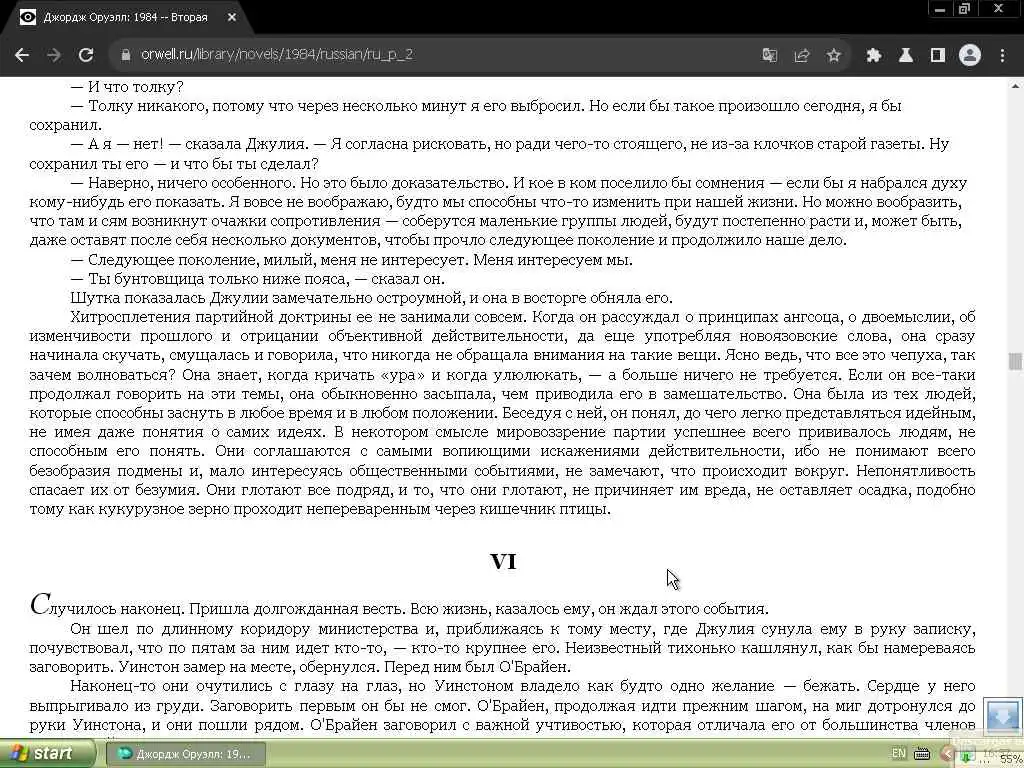Click the line 'Ты бунтовщица только ниже пояса'

(x=257, y=279)
